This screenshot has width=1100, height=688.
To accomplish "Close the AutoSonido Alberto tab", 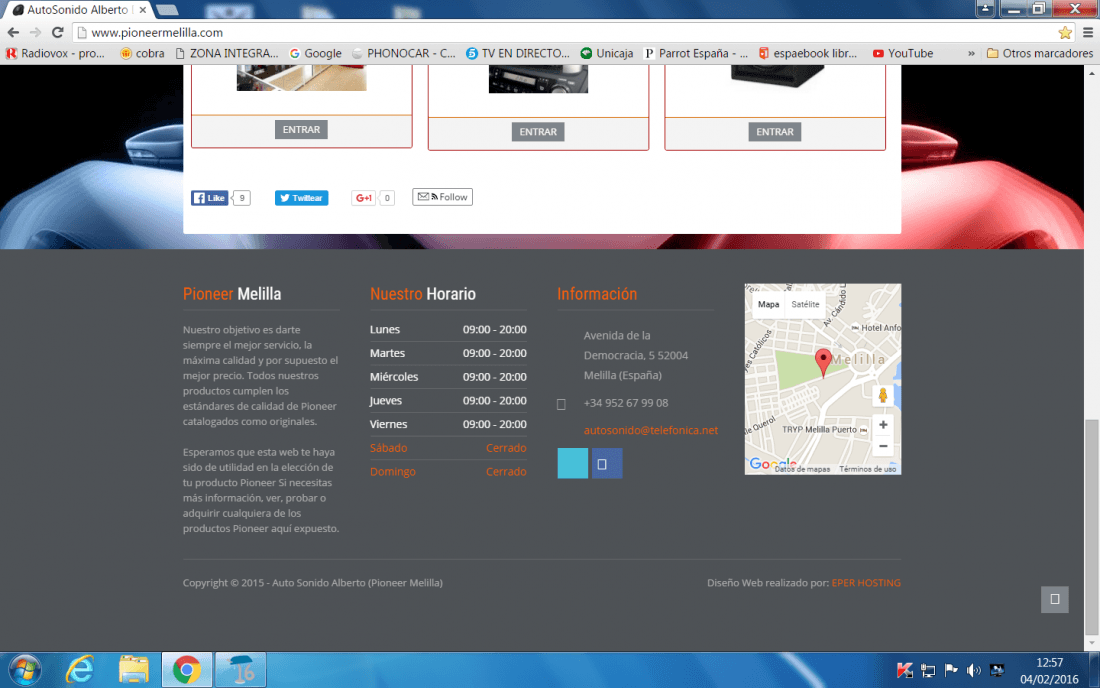I will (x=142, y=10).
